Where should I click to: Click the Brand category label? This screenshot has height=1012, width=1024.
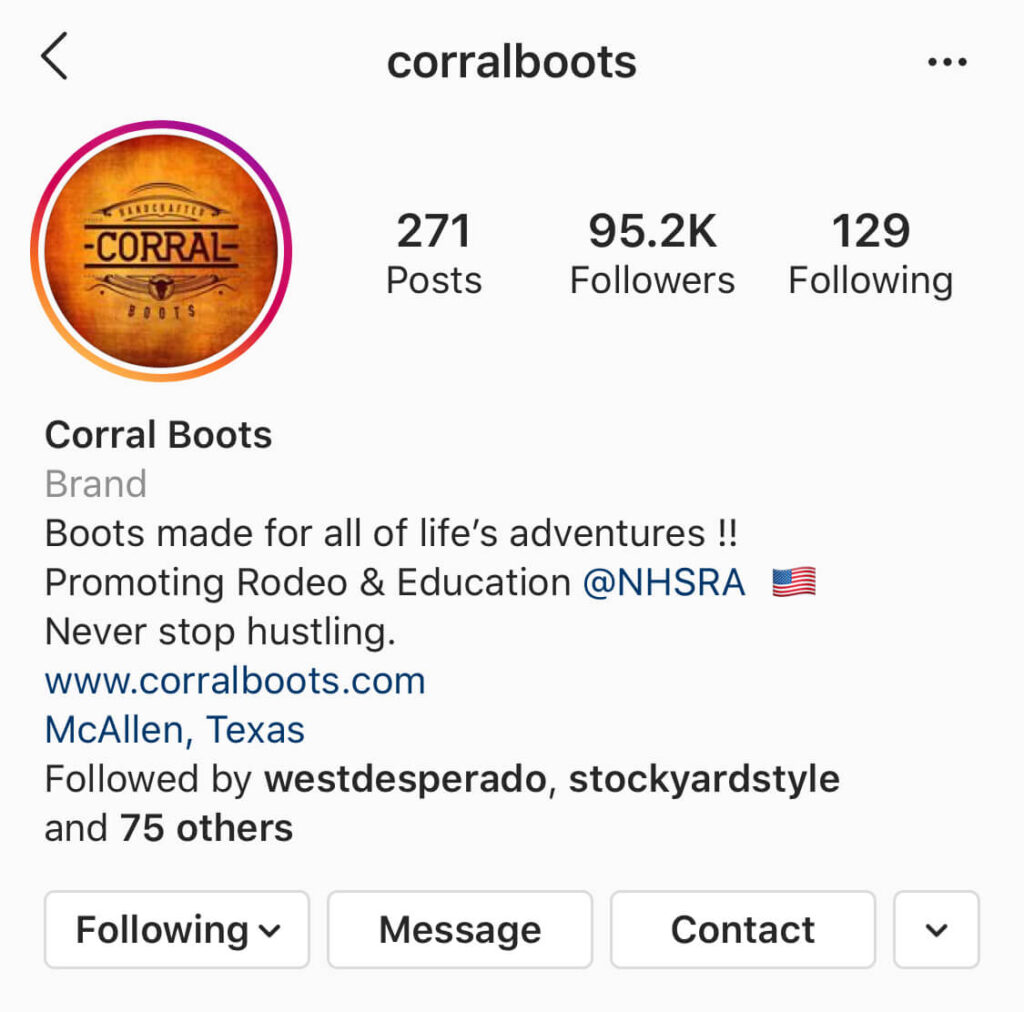(x=95, y=484)
